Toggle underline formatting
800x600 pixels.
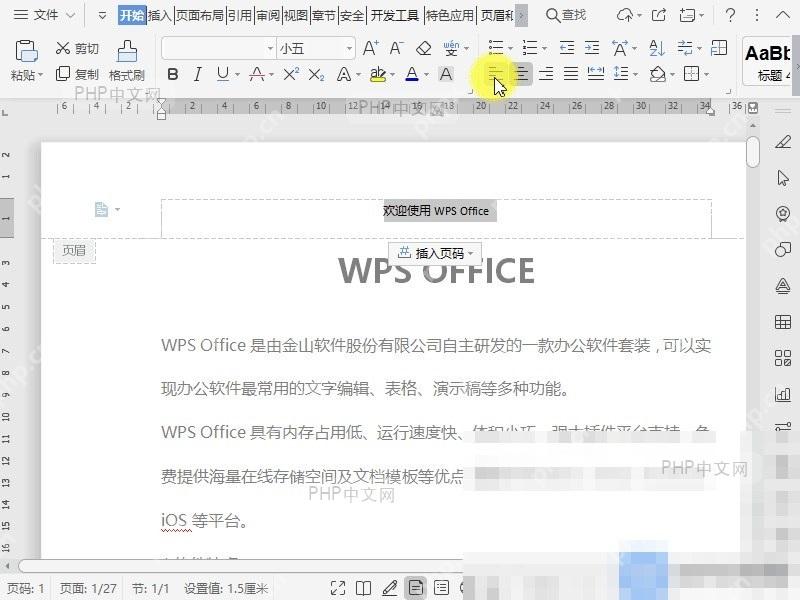point(222,74)
